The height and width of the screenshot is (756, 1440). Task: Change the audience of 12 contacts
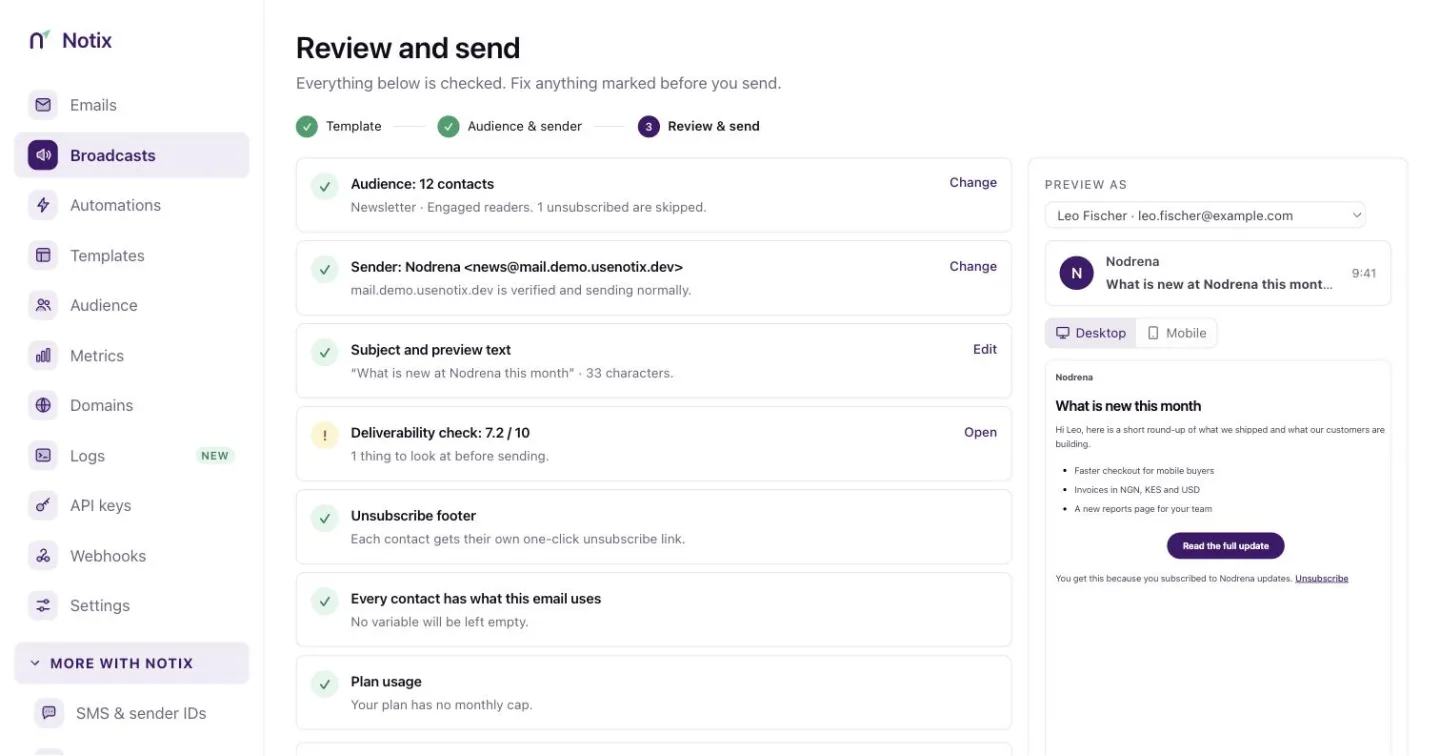(973, 183)
